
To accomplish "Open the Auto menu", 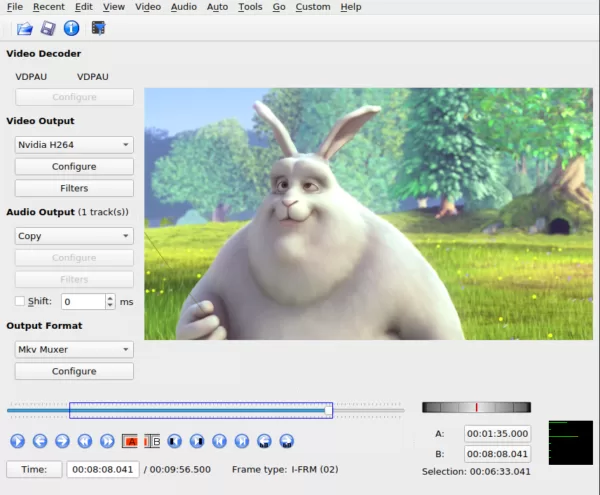I will [x=217, y=7].
